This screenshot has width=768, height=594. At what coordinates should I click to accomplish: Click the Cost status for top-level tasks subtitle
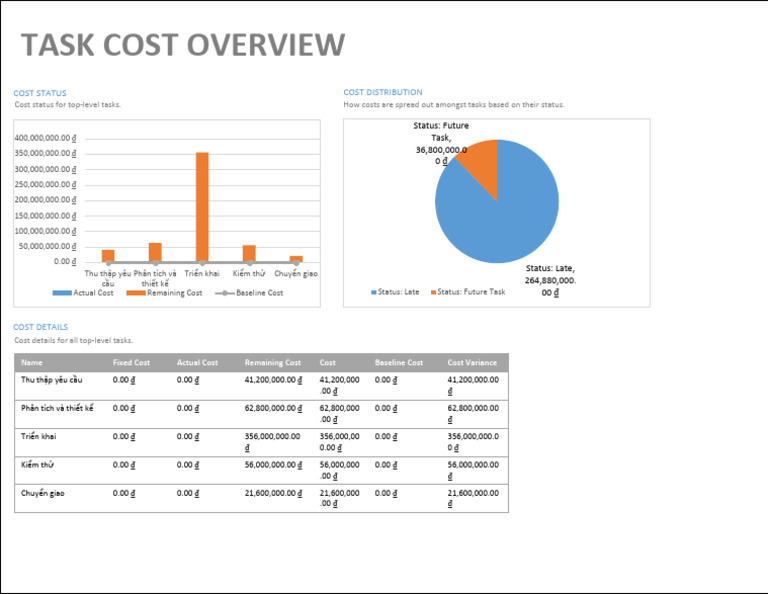(x=68, y=104)
